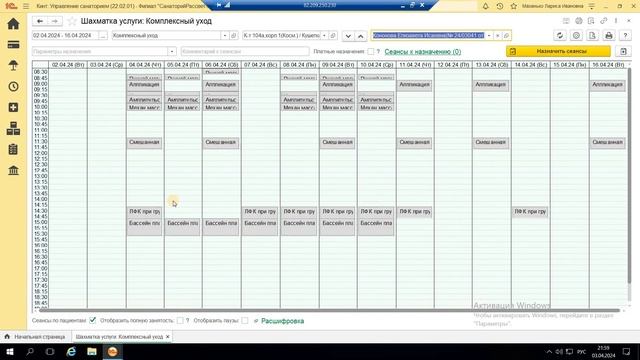This screenshot has height=360, width=640.
Task: Move to next with down chevron button
Action: [x=348, y=36]
